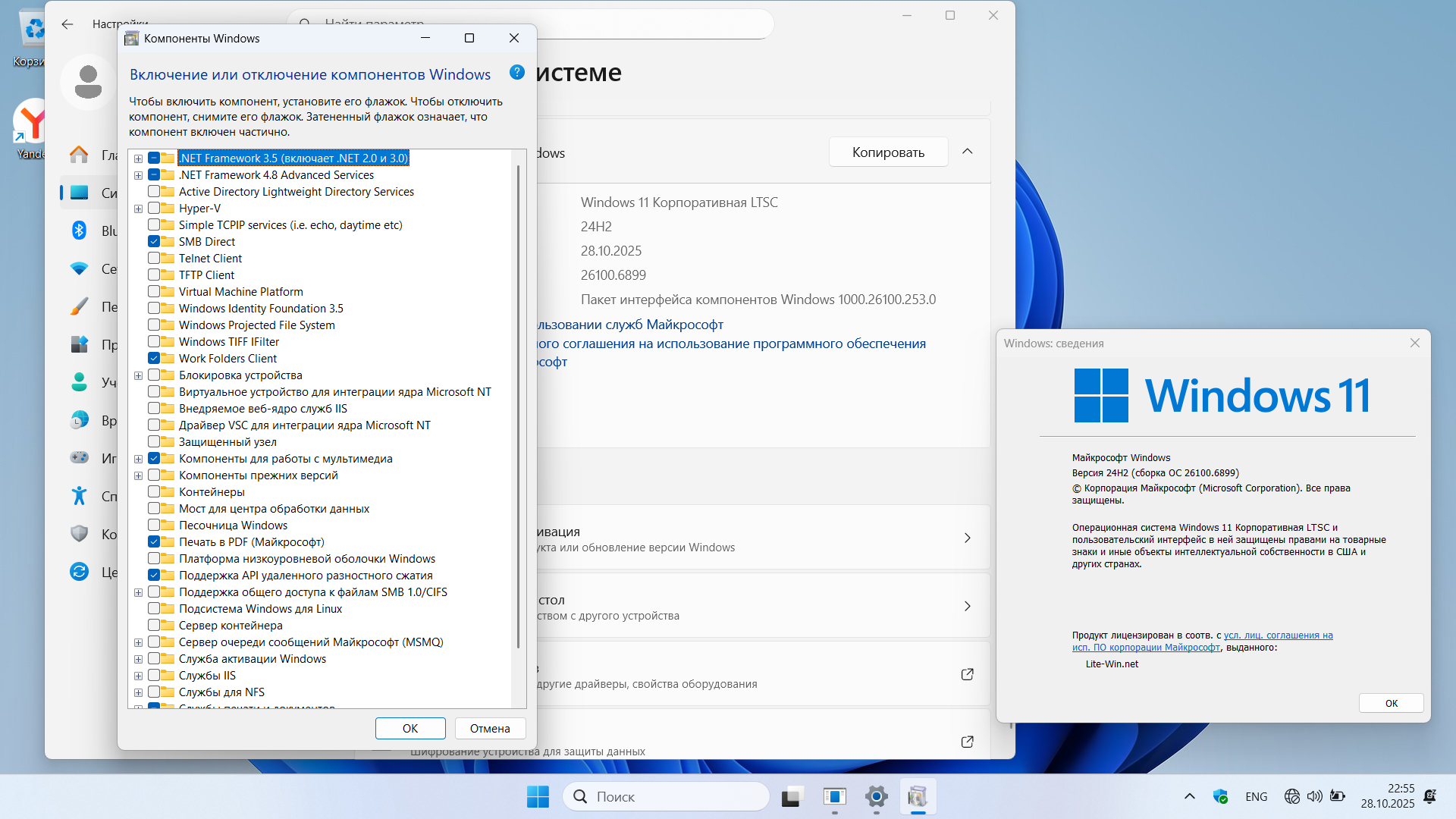Open the Bluetooth icon in Settings sidebar

[x=79, y=231]
